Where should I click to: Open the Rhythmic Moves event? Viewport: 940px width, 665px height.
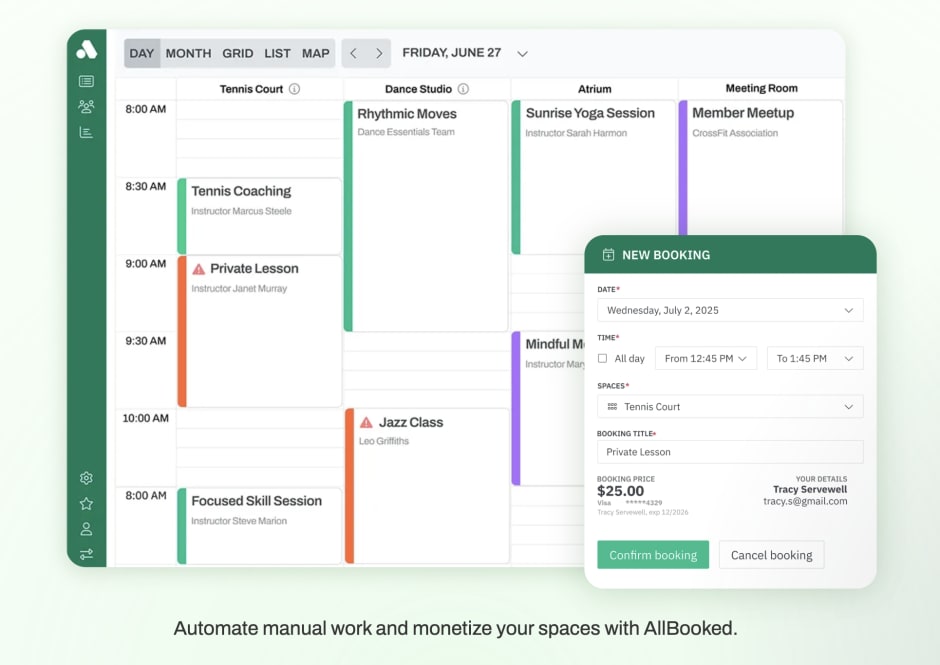point(426,216)
